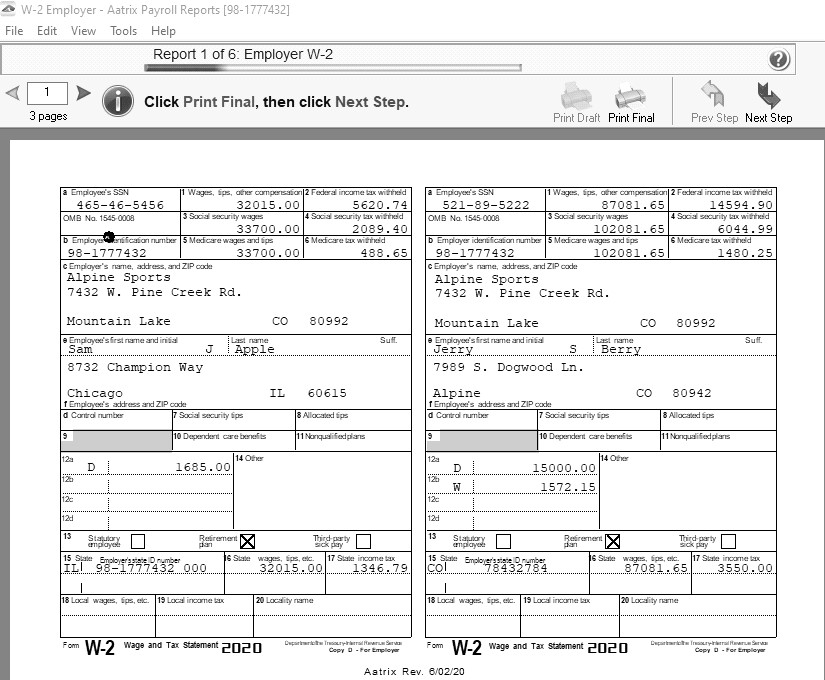Open help with the question mark icon
Viewport: 825px width, 680px height.
[779, 60]
